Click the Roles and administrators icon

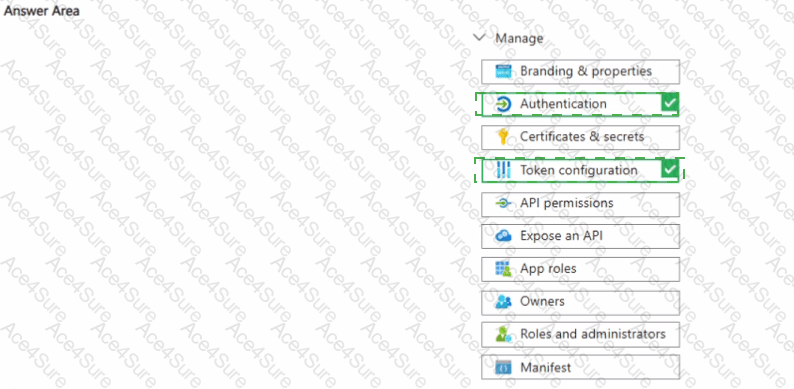(504, 335)
